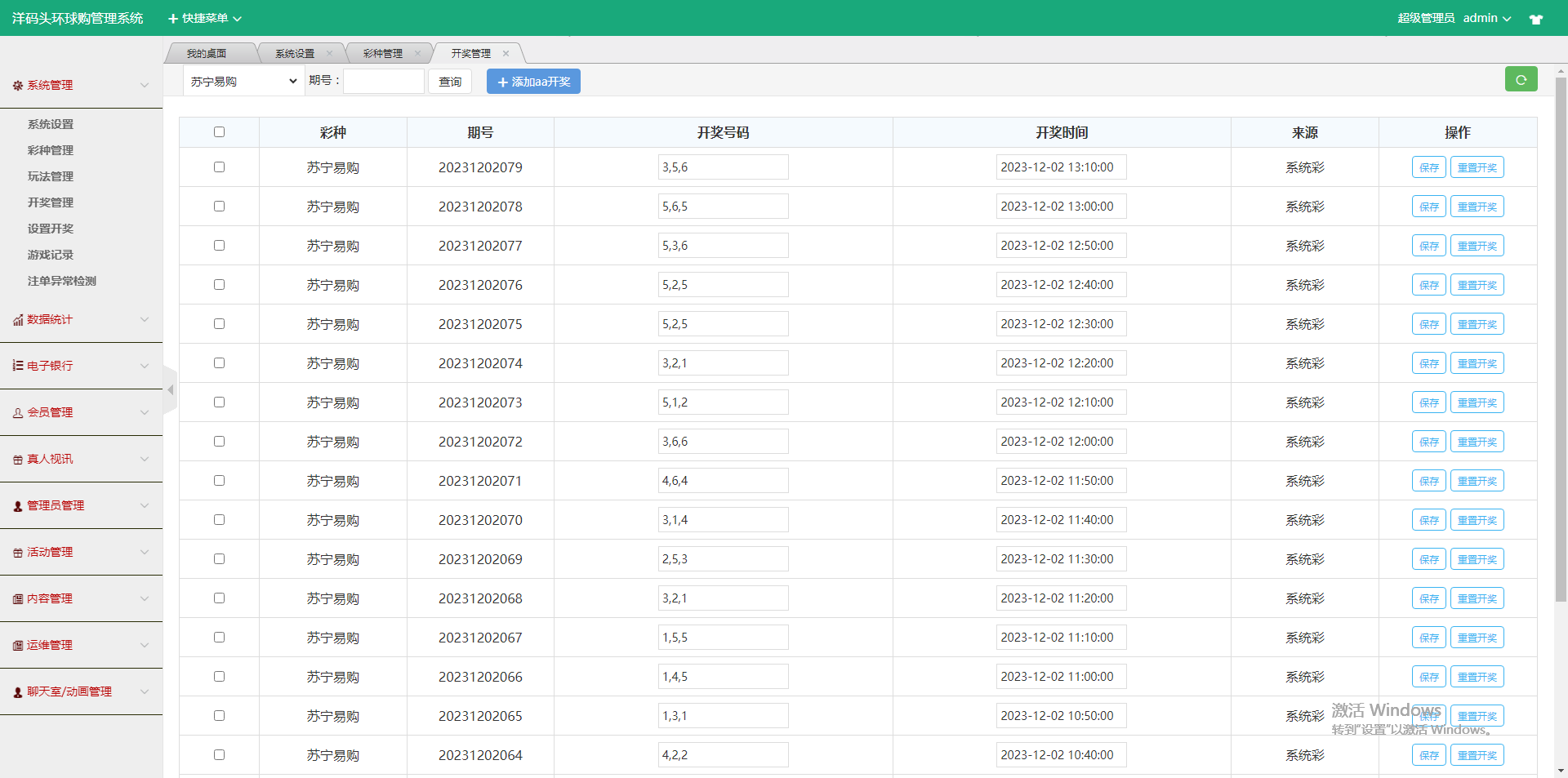Image resolution: width=1568 pixels, height=778 pixels.
Task: Click the 电子银行 list icon
Action: pyautogui.click(x=17, y=366)
